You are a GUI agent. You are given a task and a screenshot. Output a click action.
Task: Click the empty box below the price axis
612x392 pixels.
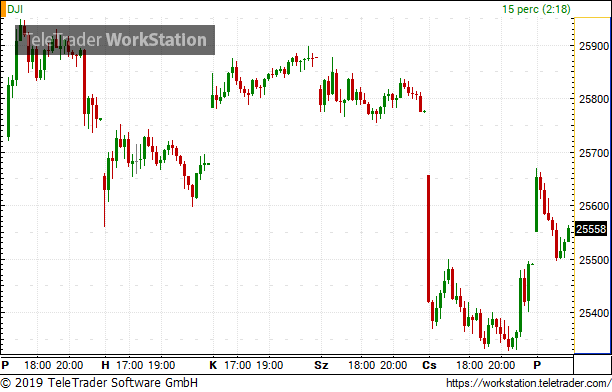pos(592,364)
